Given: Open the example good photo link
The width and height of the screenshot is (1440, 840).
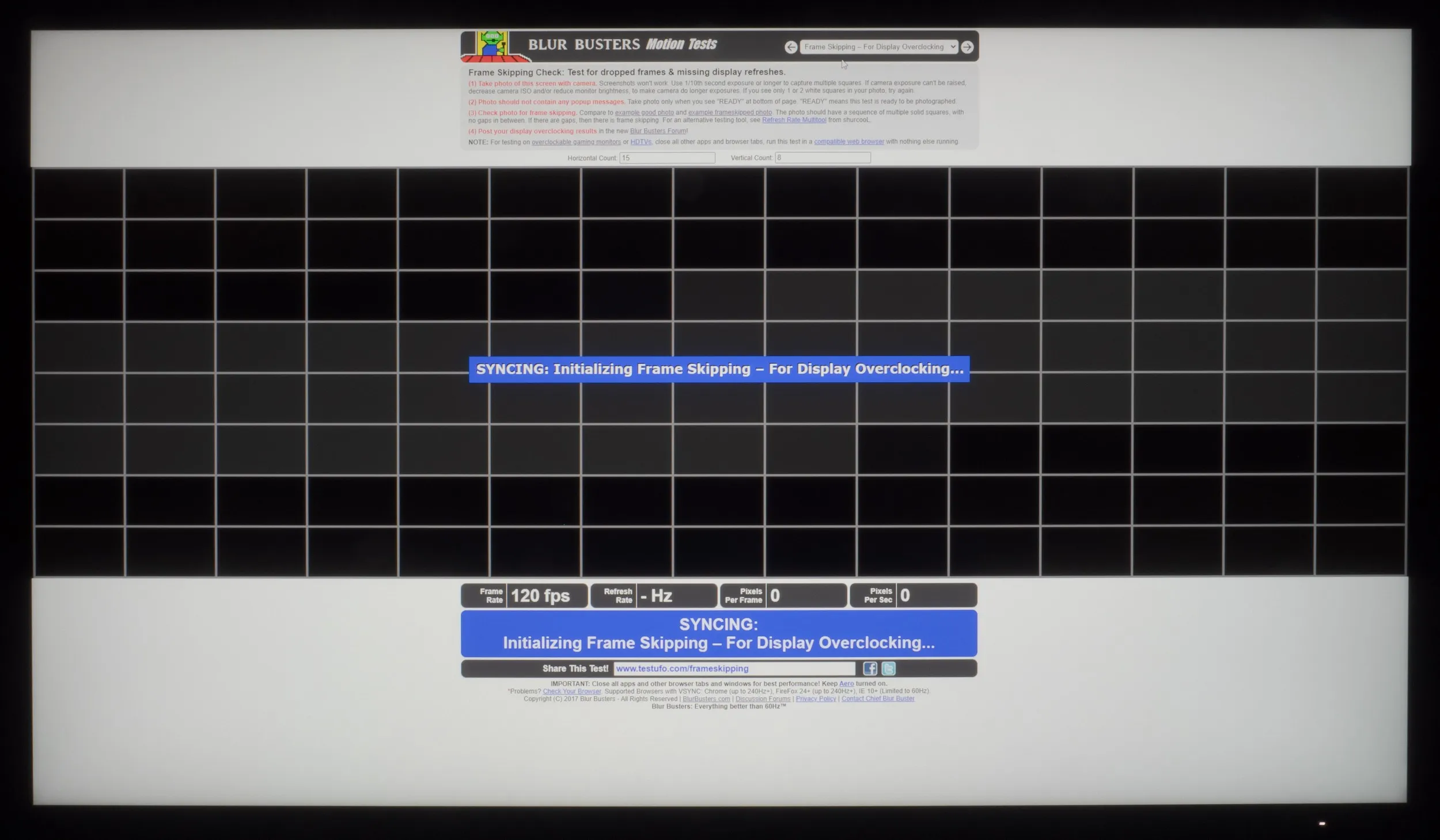Looking at the screenshot, I should click(644, 113).
